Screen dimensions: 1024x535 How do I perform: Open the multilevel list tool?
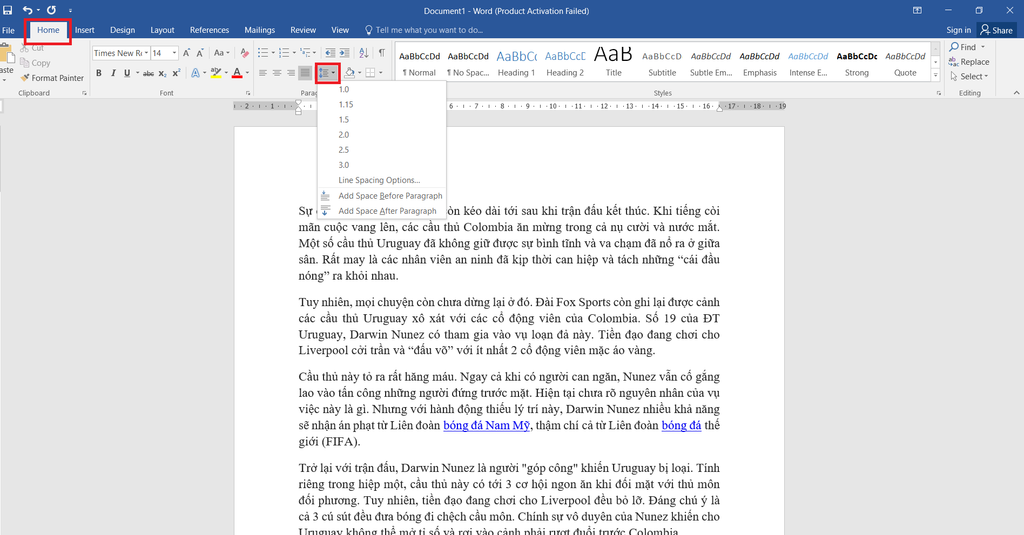click(x=305, y=53)
